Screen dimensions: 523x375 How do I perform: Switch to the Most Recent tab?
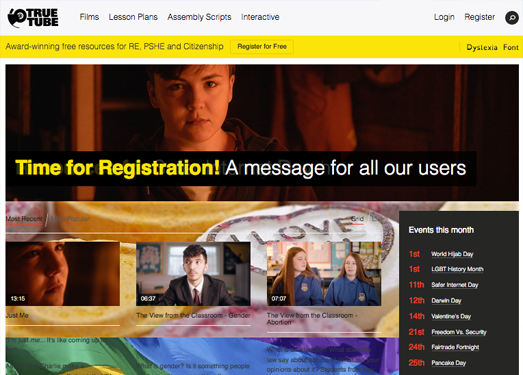point(24,219)
